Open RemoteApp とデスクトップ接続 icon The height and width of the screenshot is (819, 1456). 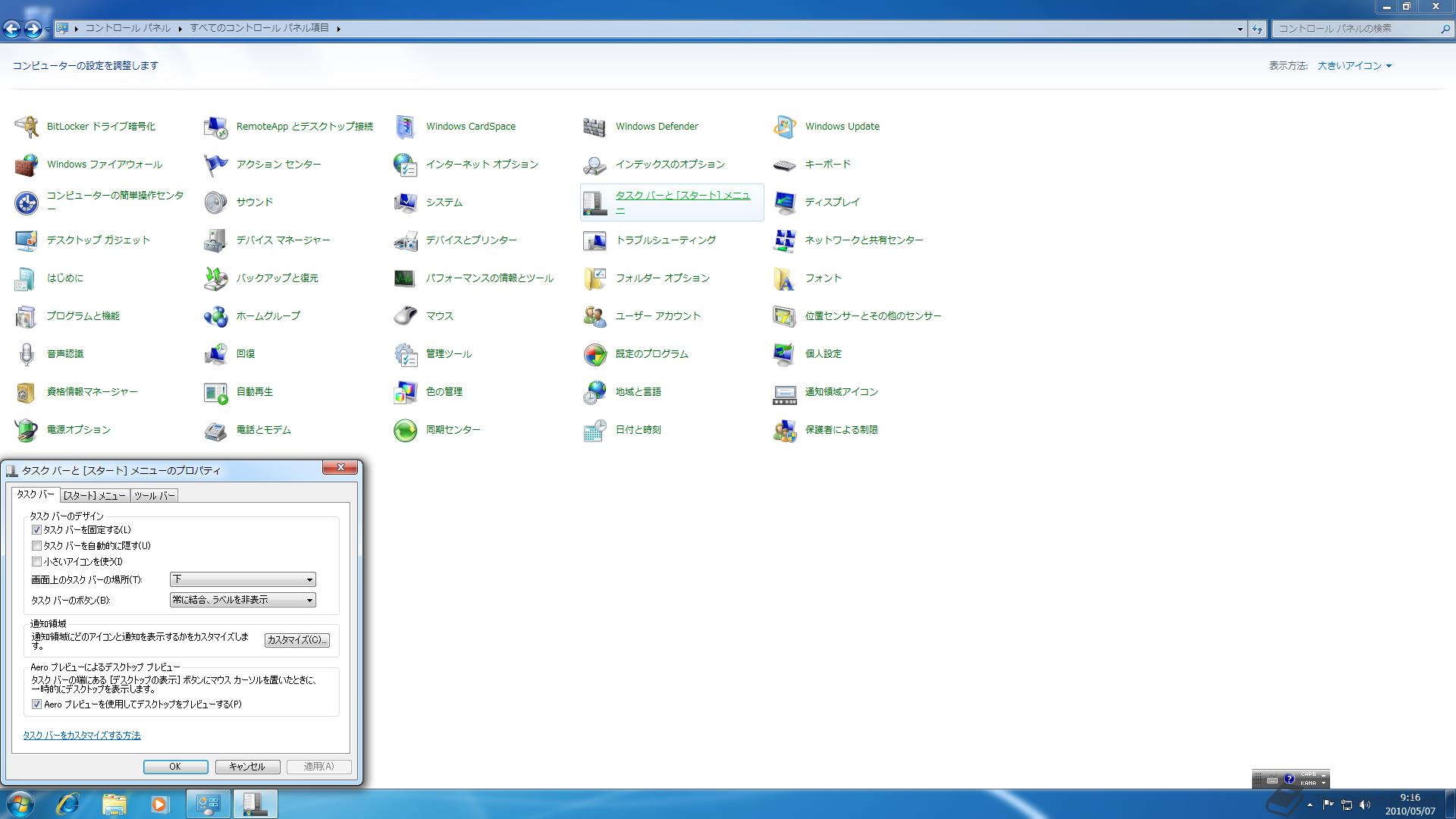point(216,127)
